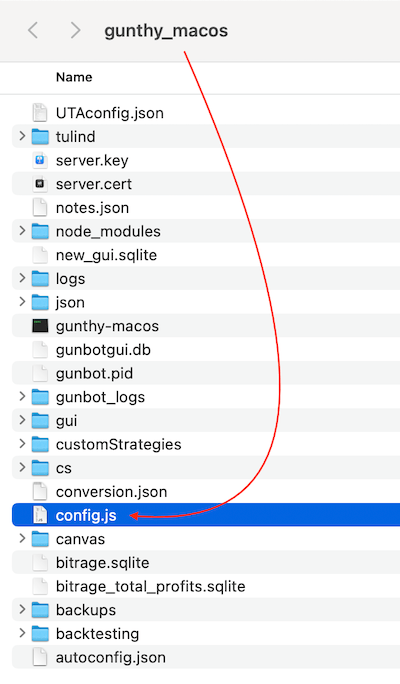The height and width of the screenshot is (684, 400).
Task: Select the bitrage.sqlite file name
Action: coord(103,563)
